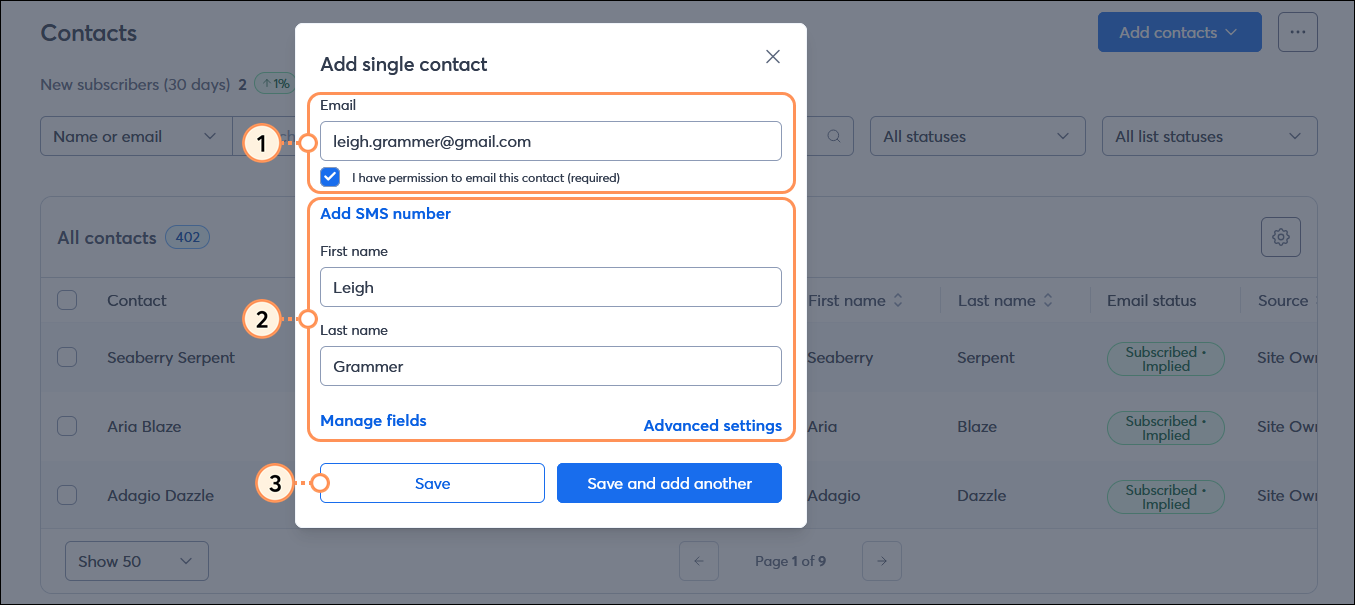The width and height of the screenshot is (1355, 605).
Task: Sort contacts by Last name column
Action: tap(1047, 300)
